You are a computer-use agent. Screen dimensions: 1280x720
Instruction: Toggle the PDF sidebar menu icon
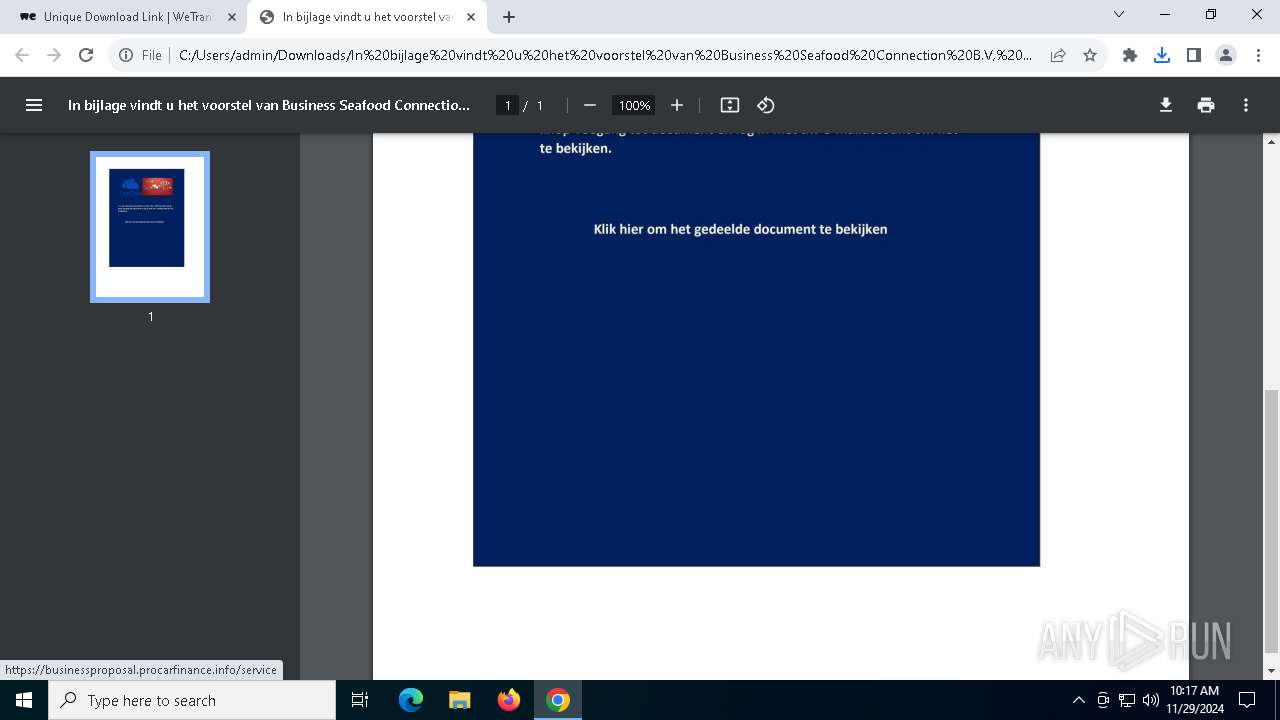(x=34, y=105)
